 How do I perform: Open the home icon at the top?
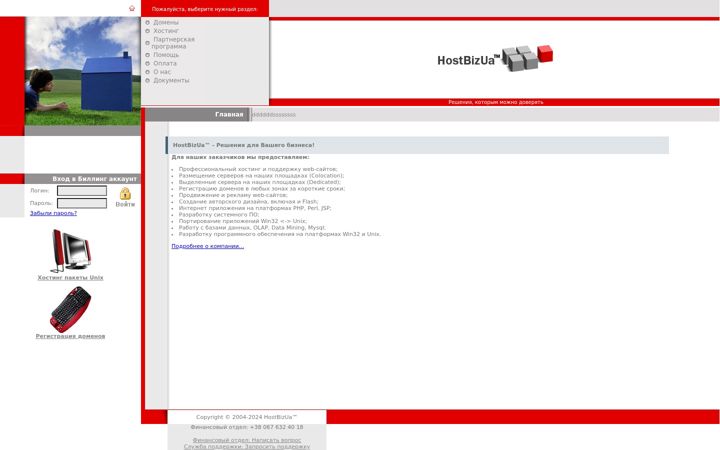click(x=132, y=8)
